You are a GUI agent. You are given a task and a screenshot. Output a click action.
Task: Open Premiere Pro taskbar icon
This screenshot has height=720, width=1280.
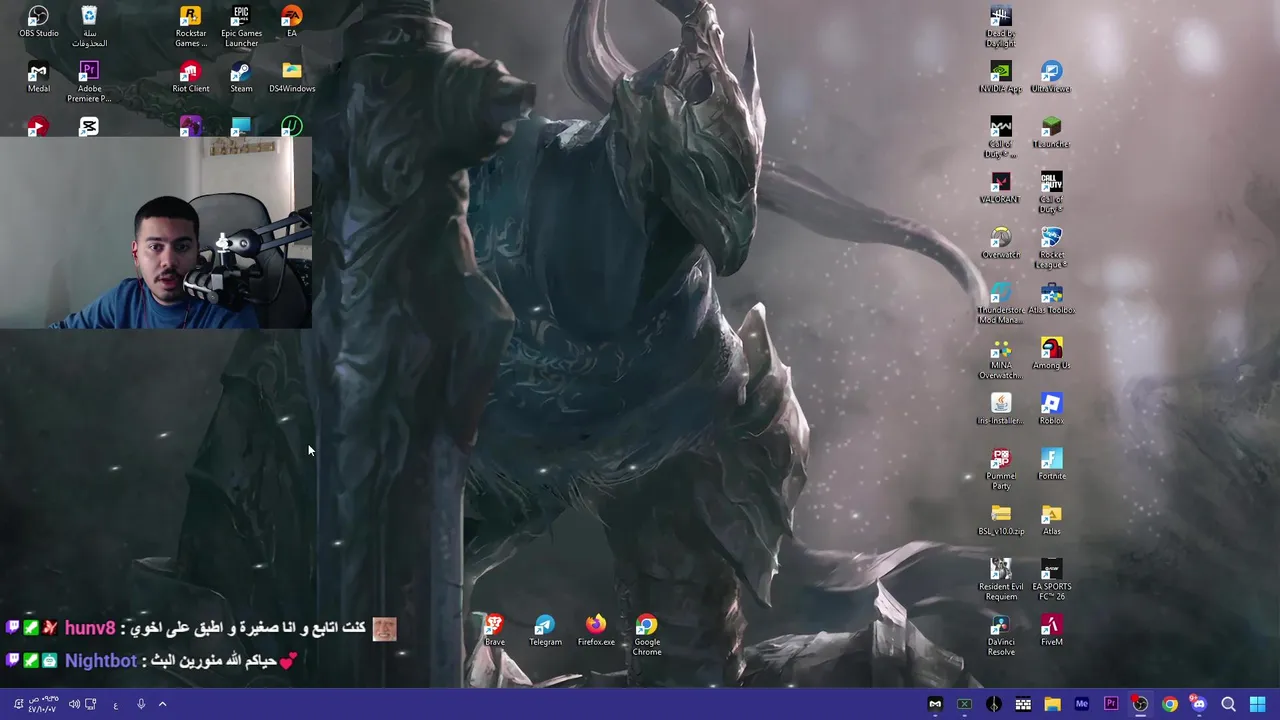(x=1111, y=704)
